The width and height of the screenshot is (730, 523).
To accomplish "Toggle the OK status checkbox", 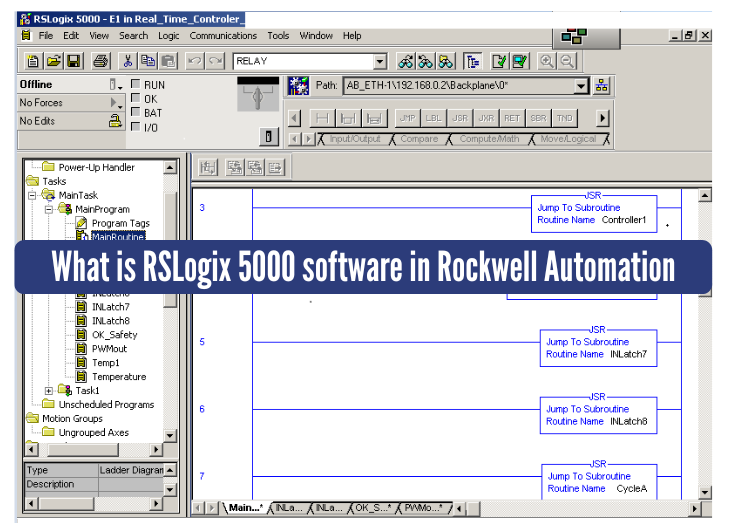I will point(135,98).
